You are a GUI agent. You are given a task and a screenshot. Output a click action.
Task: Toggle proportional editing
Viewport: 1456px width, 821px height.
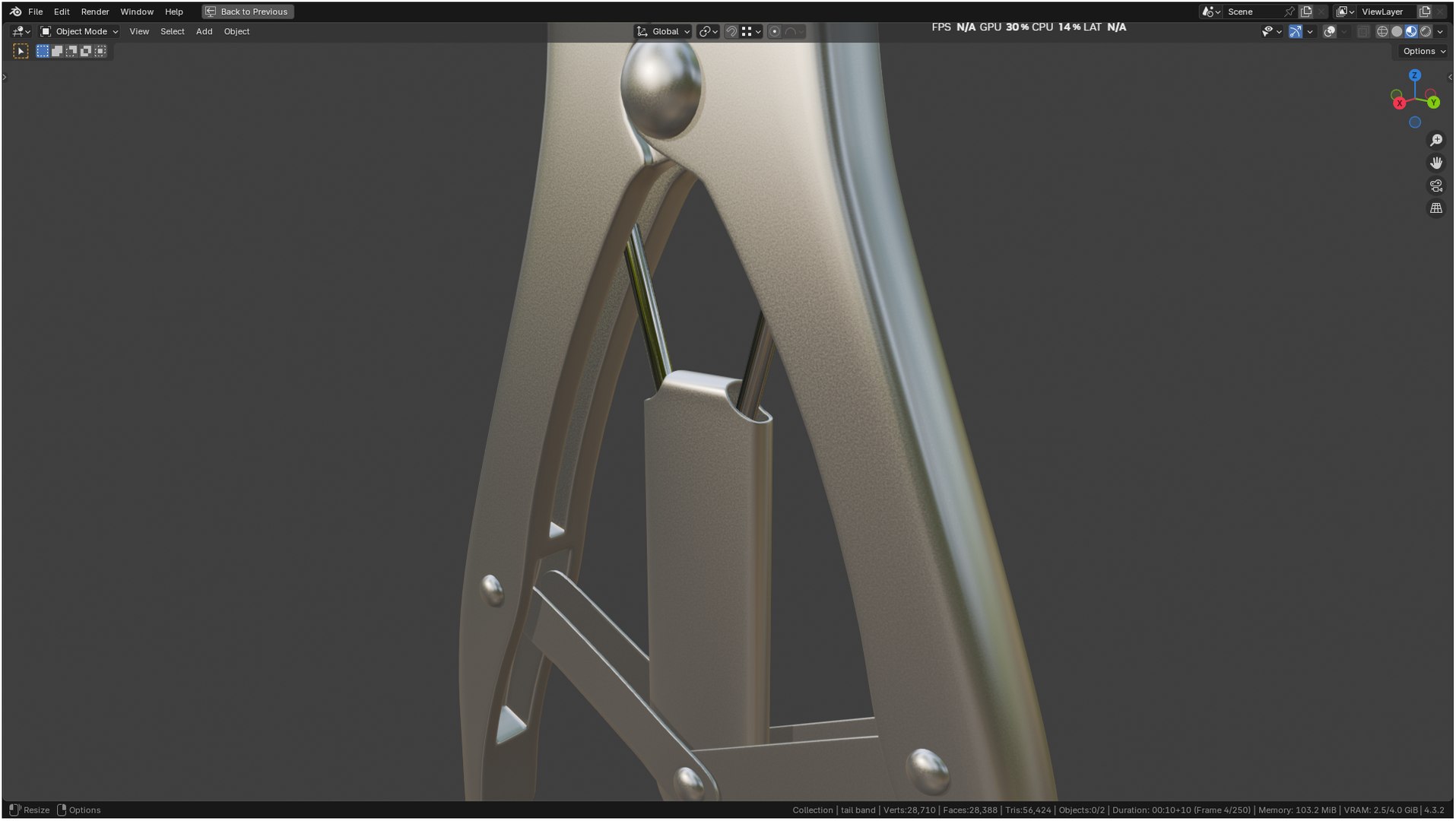[774, 31]
